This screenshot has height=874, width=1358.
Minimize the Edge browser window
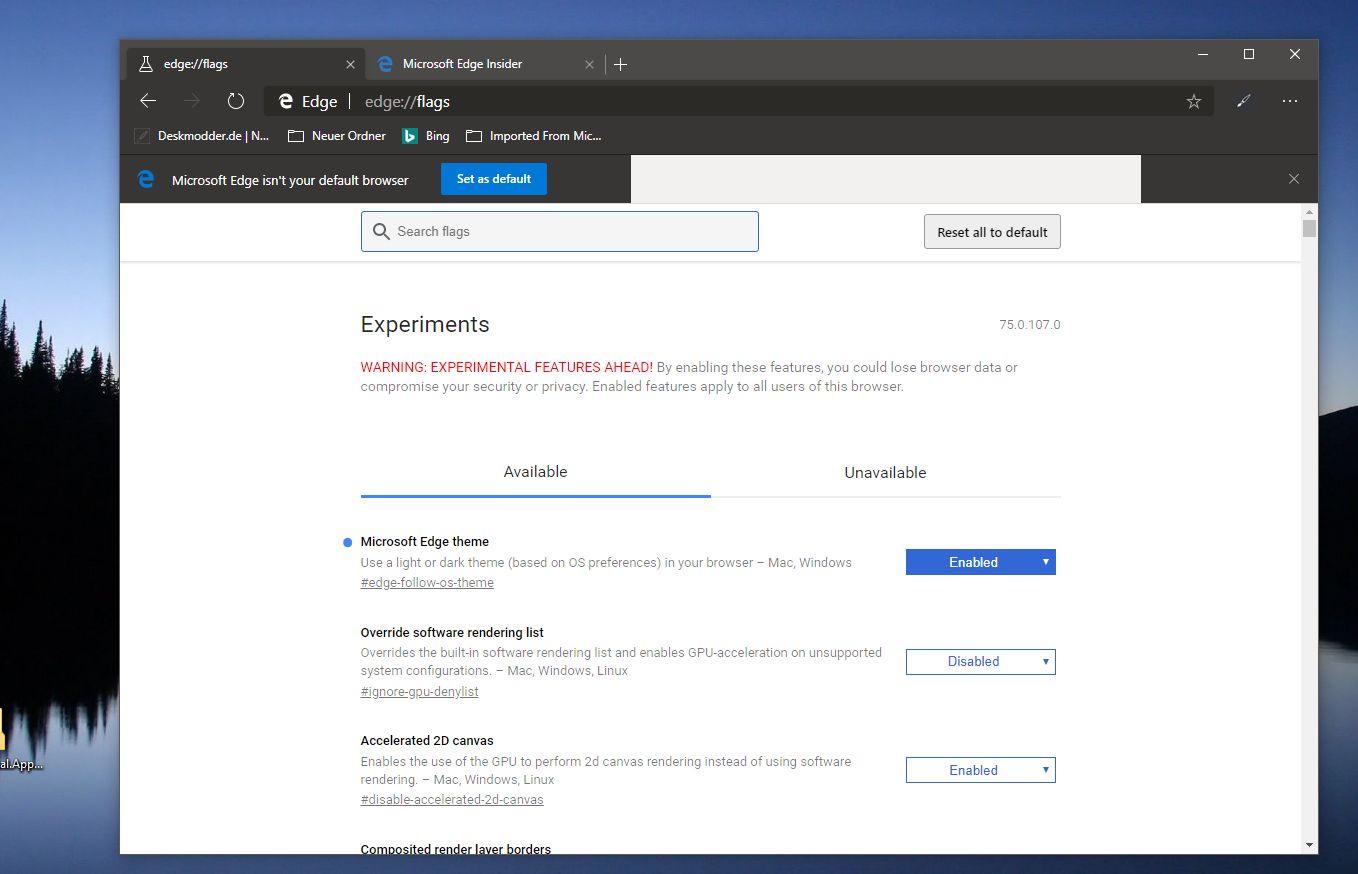pyautogui.click(x=1203, y=54)
